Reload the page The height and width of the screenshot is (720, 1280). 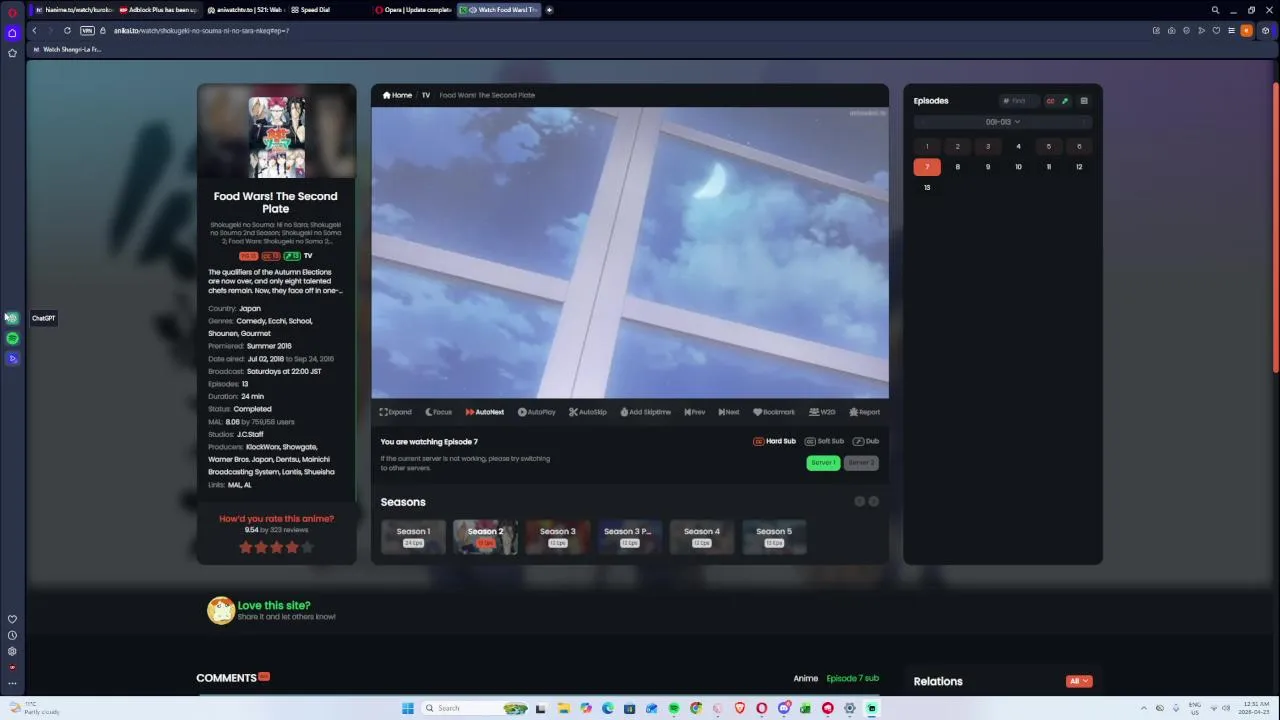click(67, 31)
